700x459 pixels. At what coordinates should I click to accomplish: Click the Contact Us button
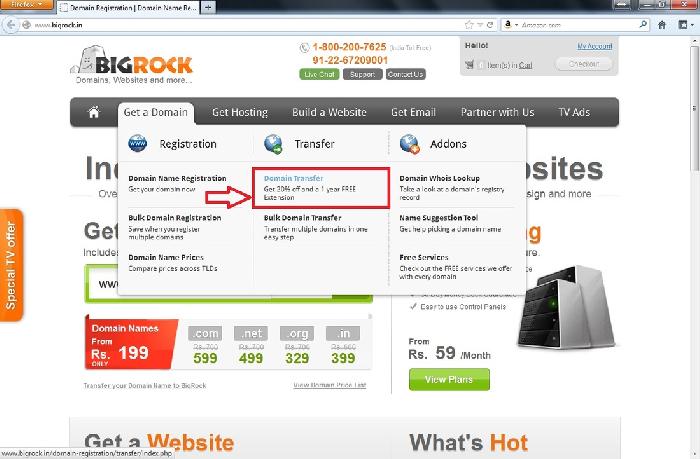point(405,74)
